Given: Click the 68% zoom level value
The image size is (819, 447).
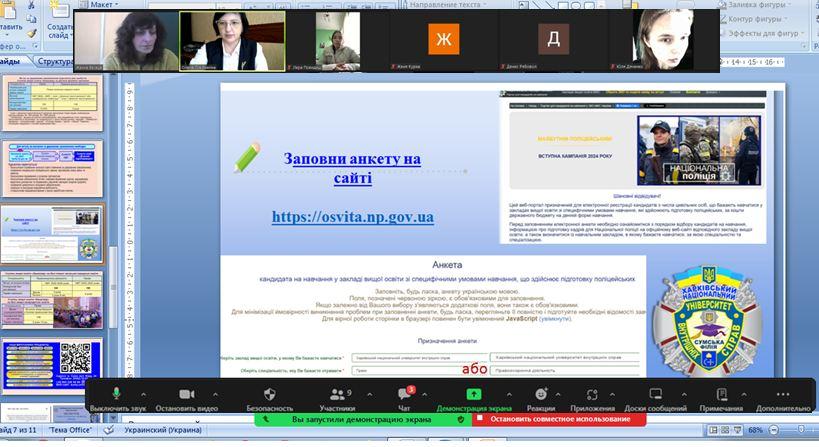Looking at the screenshot, I should [755, 430].
